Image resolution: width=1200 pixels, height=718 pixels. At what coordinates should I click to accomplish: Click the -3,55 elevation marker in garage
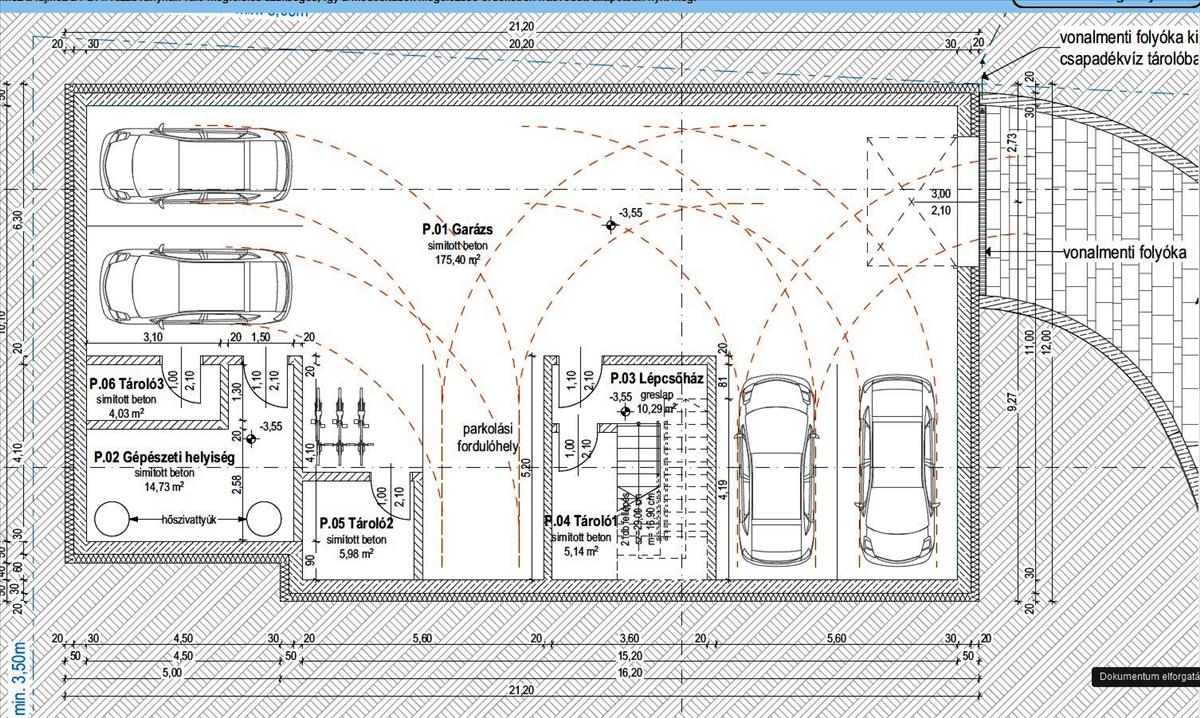coord(609,225)
